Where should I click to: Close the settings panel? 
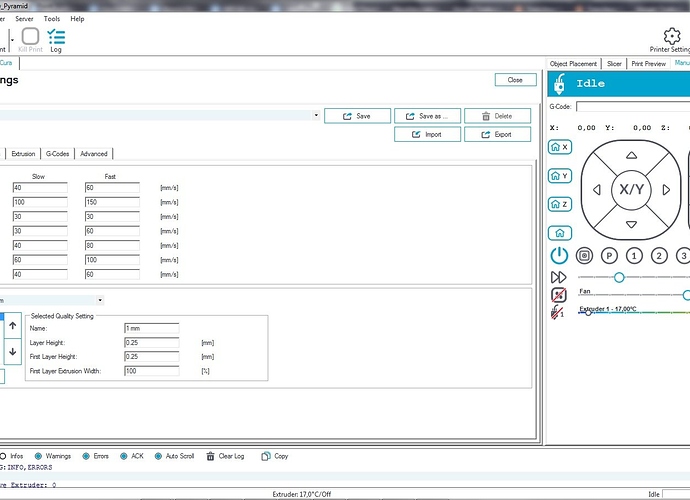tap(515, 80)
